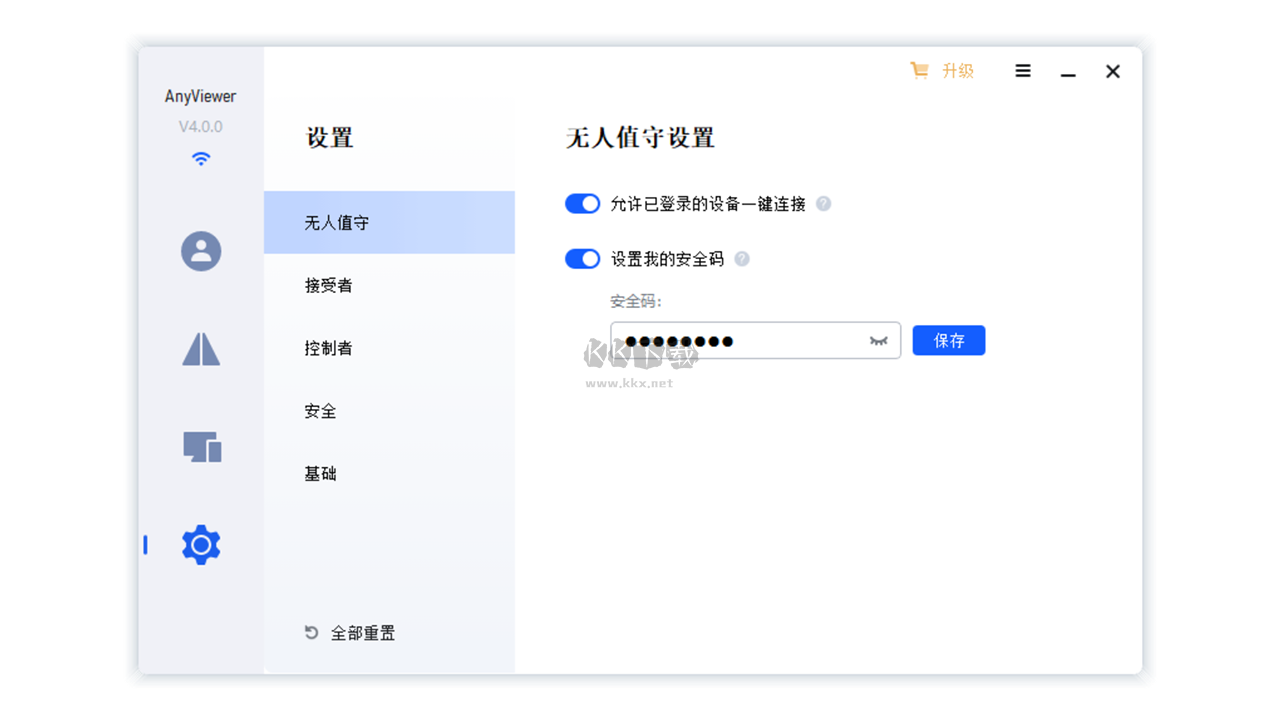Image resolution: width=1280 pixels, height=720 pixels.
Task: Open the account profile panel from sidebar
Action: pyautogui.click(x=200, y=251)
